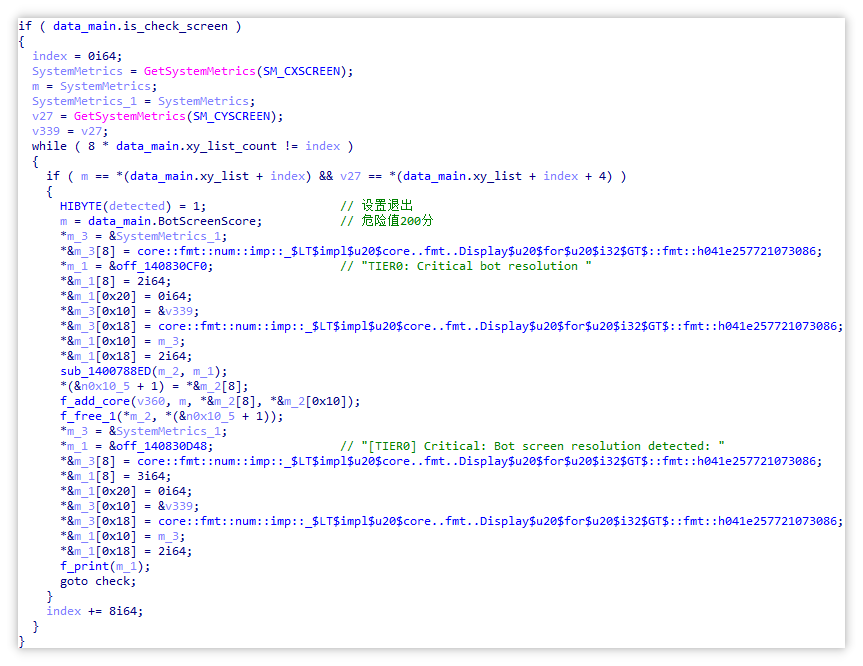
Task: Select the SM_CYSCREEN constant
Action: pyautogui.click(x=235, y=116)
